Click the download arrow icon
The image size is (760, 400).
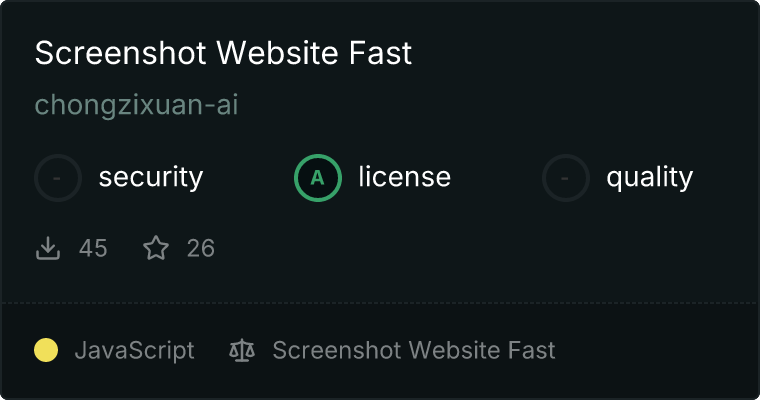pos(48,248)
